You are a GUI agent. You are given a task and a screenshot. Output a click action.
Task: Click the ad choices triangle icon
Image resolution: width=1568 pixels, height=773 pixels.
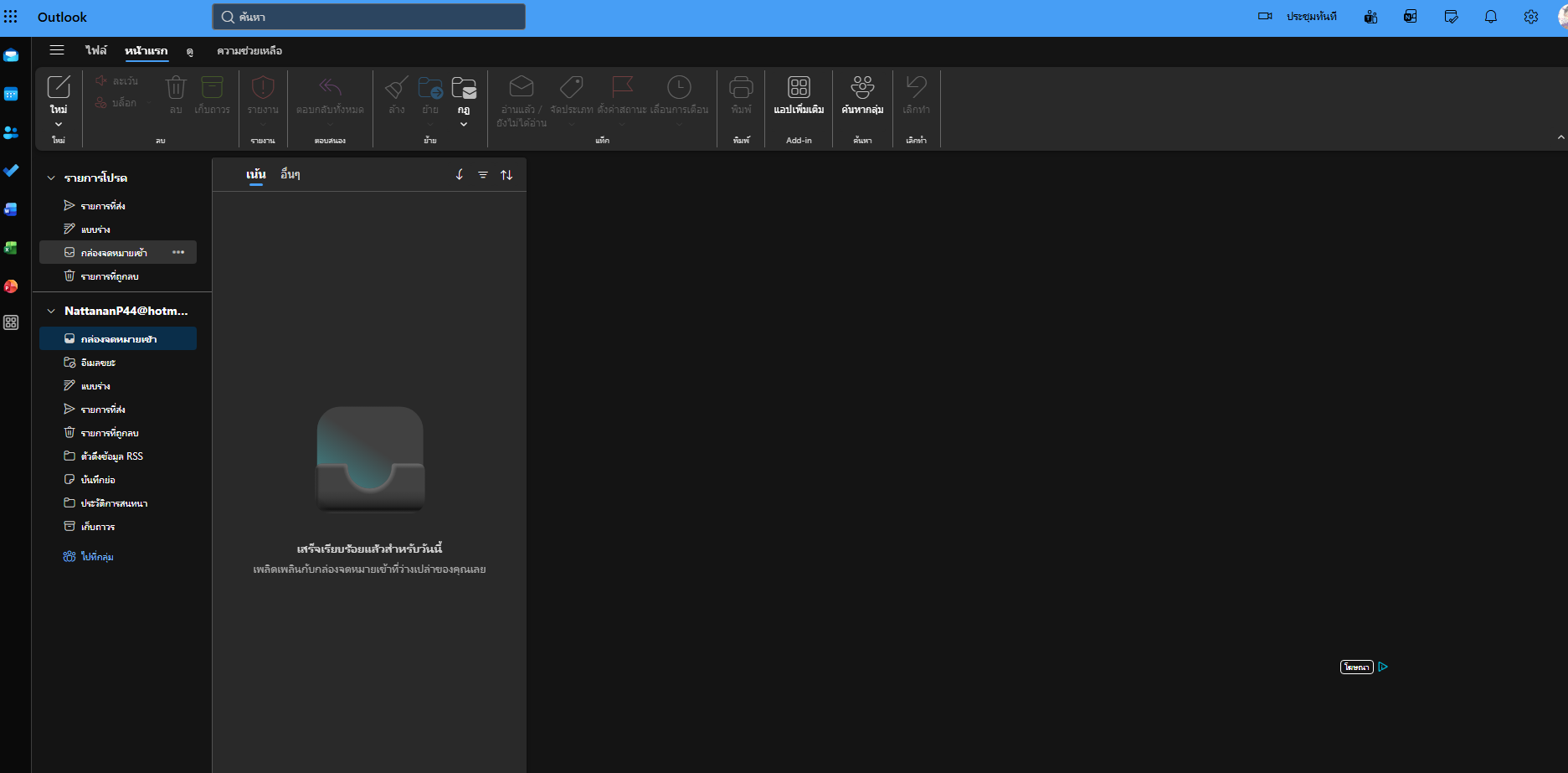[x=1383, y=667]
